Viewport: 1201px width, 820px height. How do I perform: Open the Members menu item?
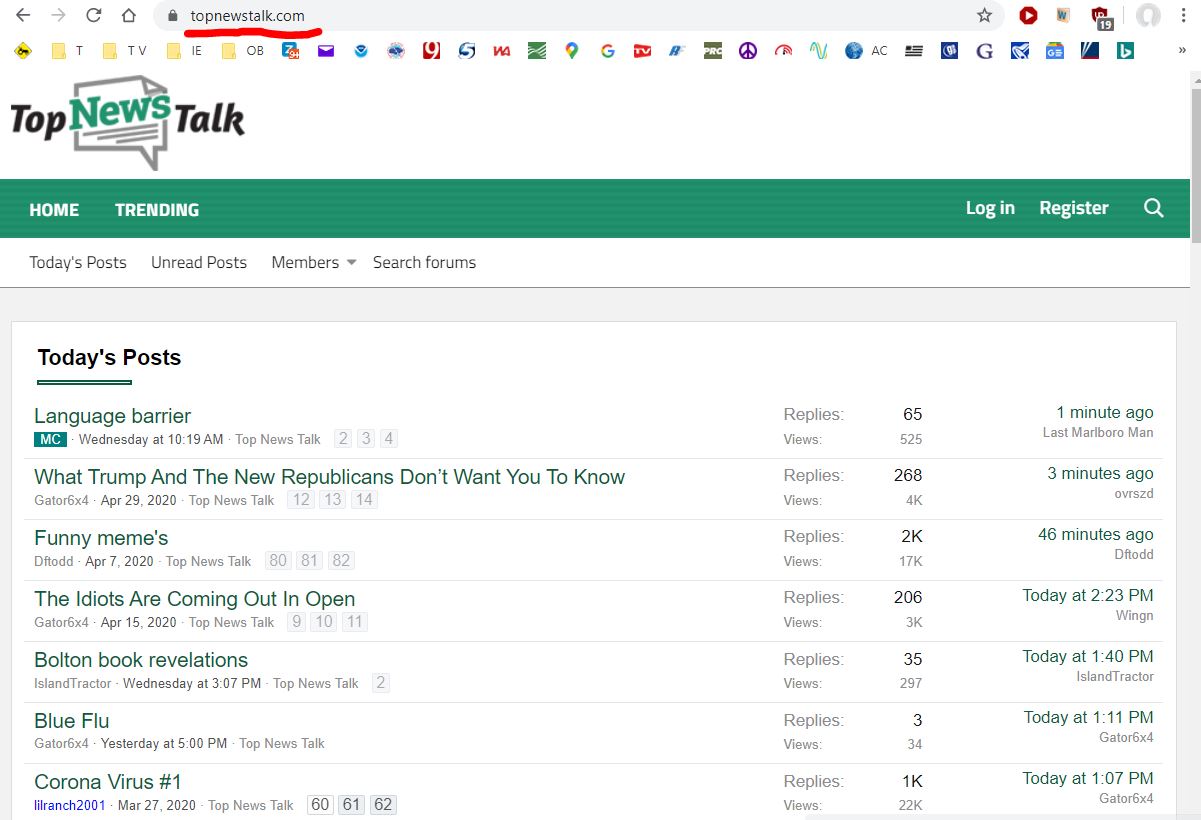point(305,262)
